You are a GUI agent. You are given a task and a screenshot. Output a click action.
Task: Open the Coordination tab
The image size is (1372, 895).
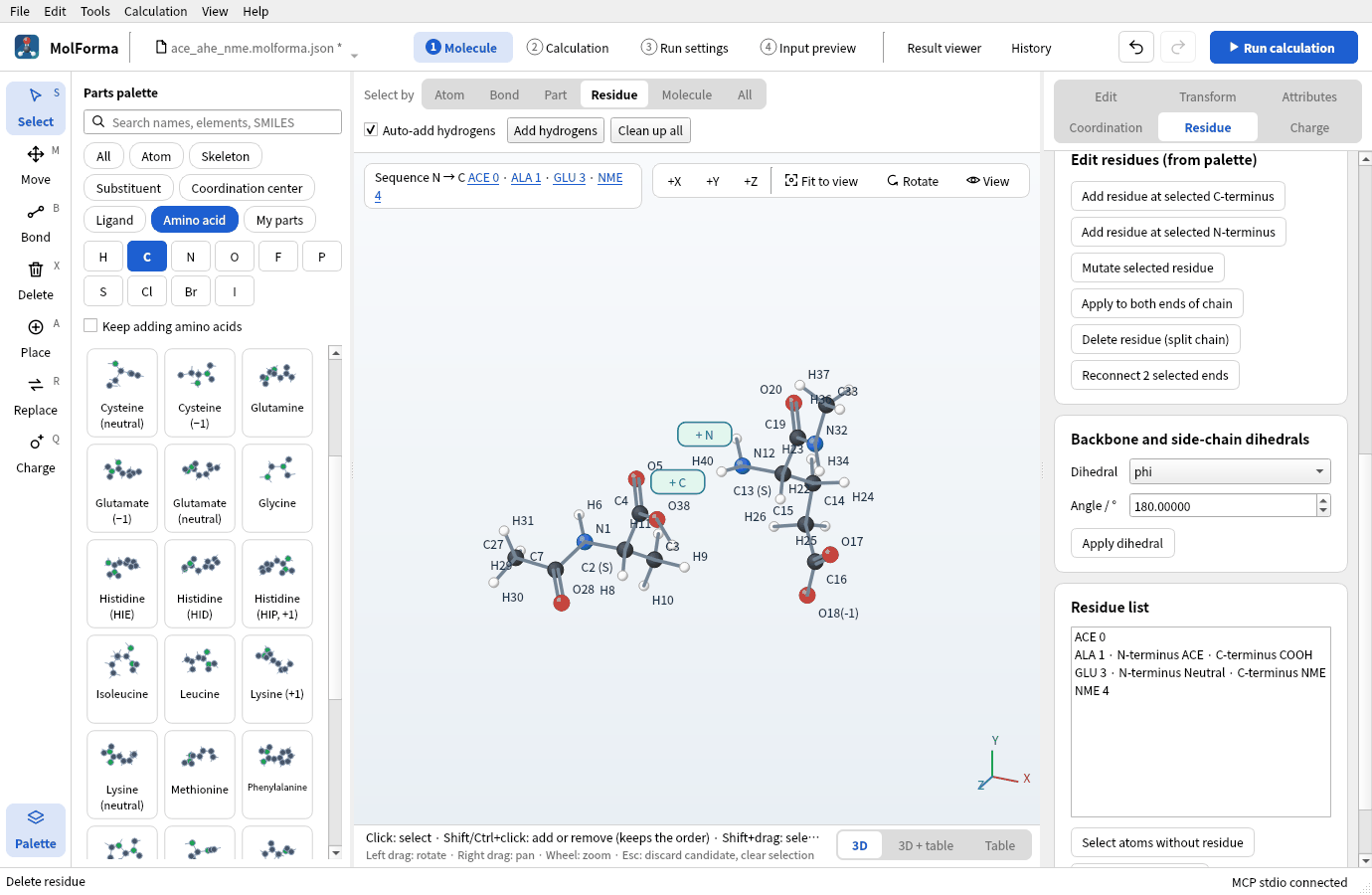pos(1106,127)
